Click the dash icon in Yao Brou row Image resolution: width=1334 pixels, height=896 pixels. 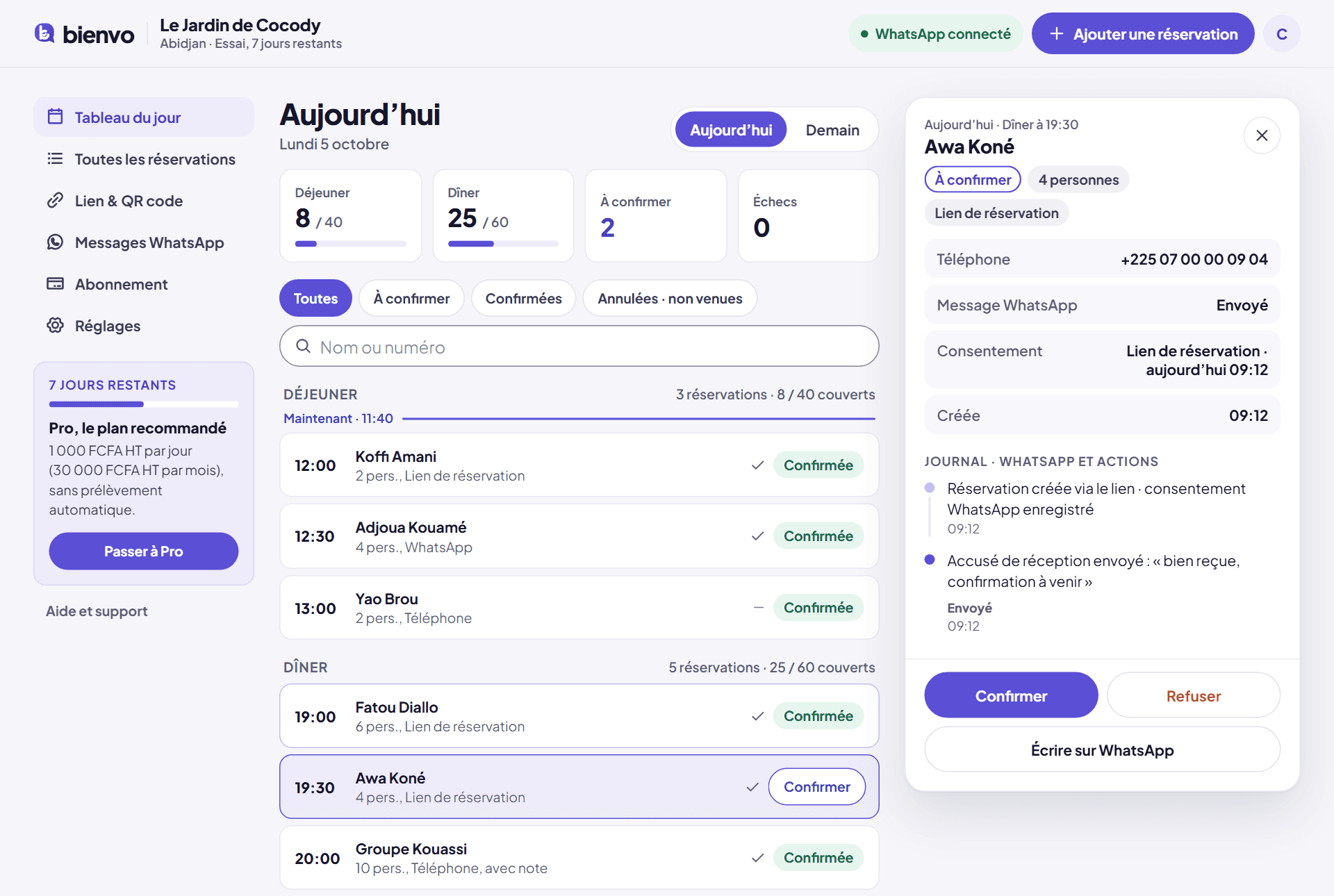coord(758,608)
